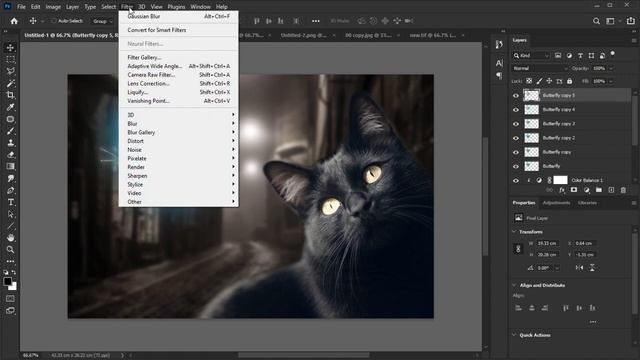Viewport: 640px width, 360px height.
Task: Hide the Butterfly copy layer
Action: 516,152
